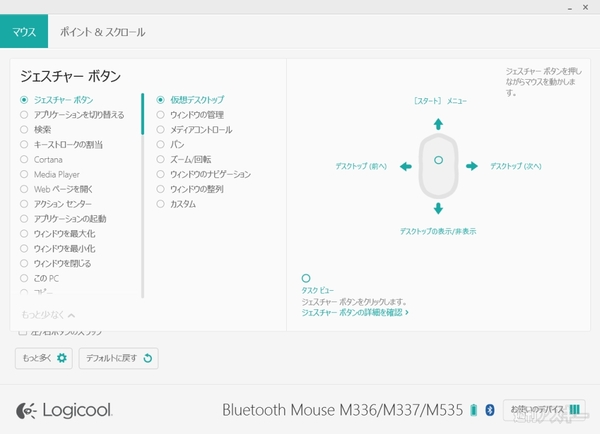
Task: Minimize the Logicool Options window
Action: coord(570,8)
